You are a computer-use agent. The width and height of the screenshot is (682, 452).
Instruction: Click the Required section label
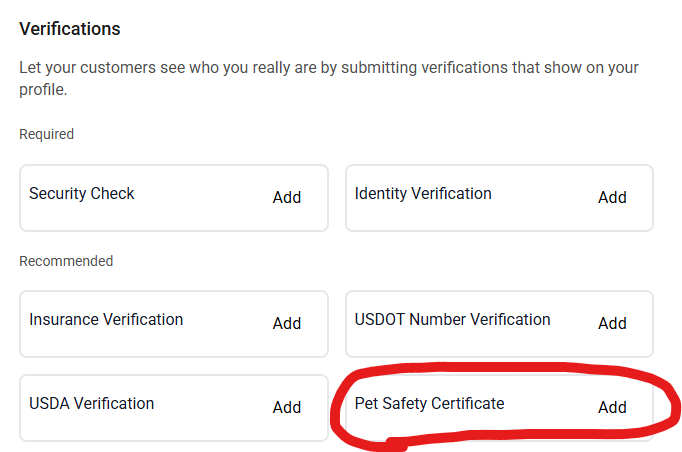pyautogui.click(x=47, y=134)
